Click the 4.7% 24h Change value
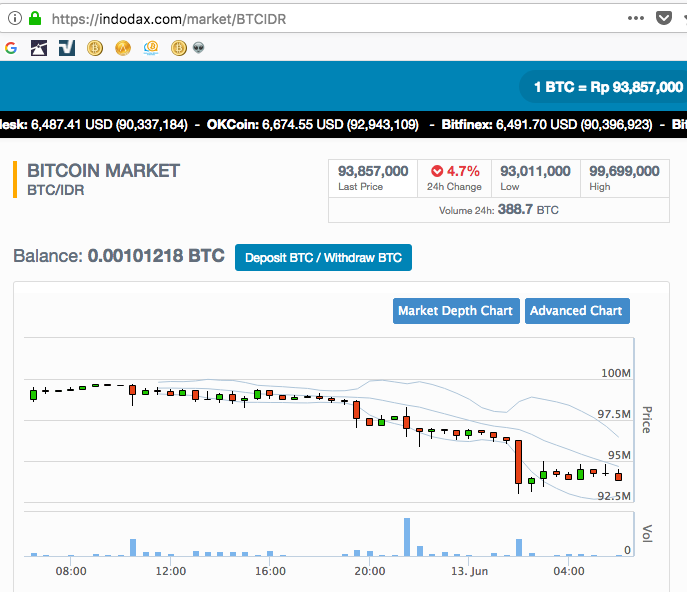The width and height of the screenshot is (687, 592). point(463,171)
